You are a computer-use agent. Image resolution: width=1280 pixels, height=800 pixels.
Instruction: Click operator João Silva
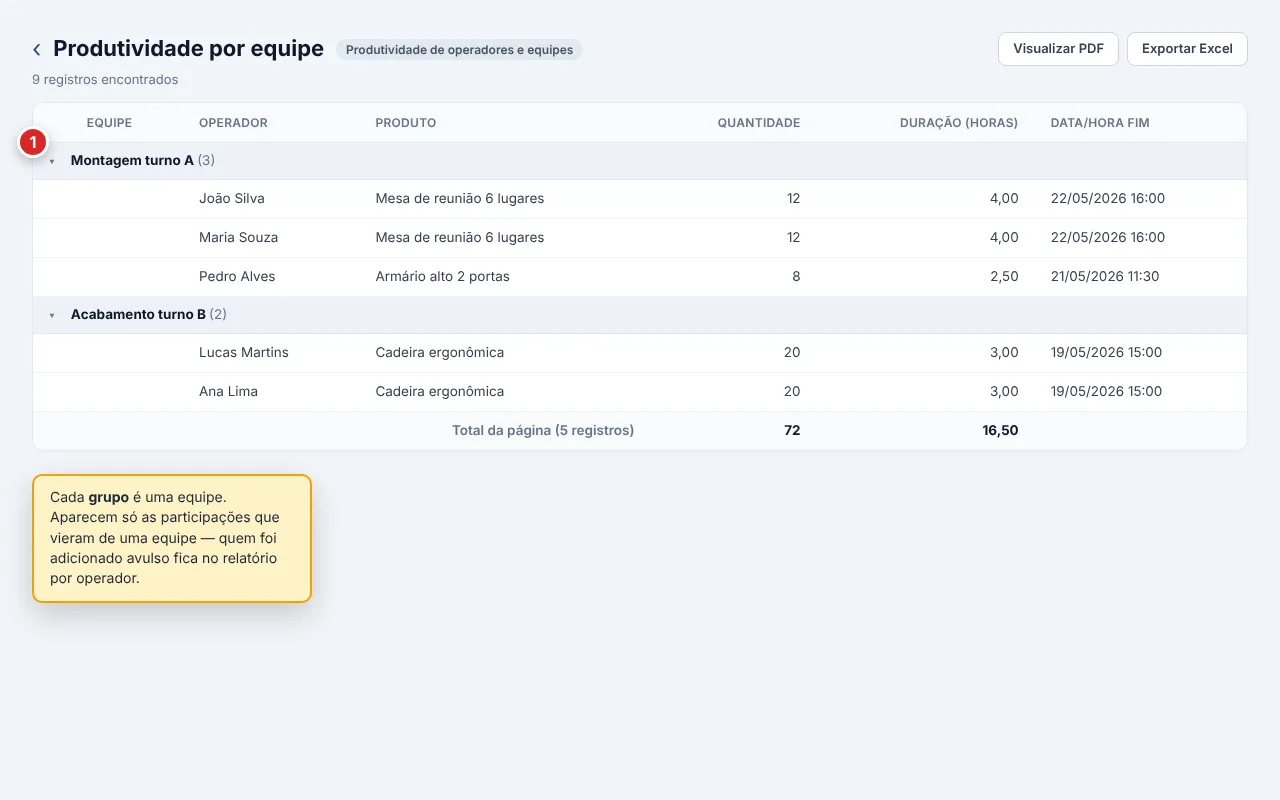point(232,198)
